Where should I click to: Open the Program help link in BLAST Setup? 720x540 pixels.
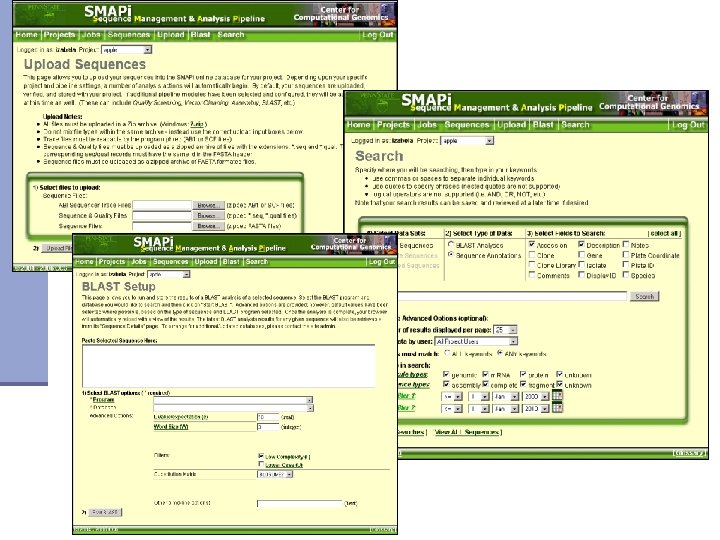point(103,400)
